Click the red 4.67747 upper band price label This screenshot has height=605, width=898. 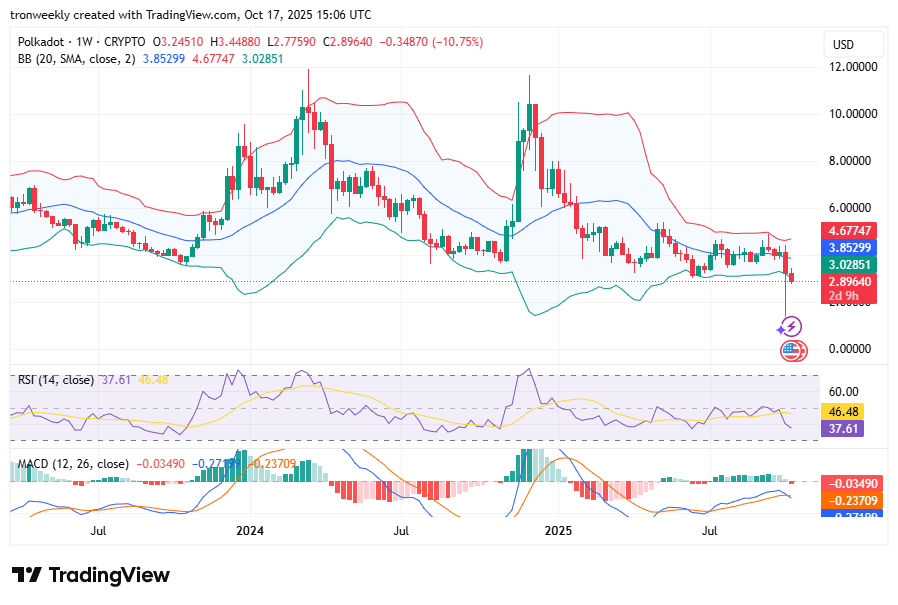[851, 229]
